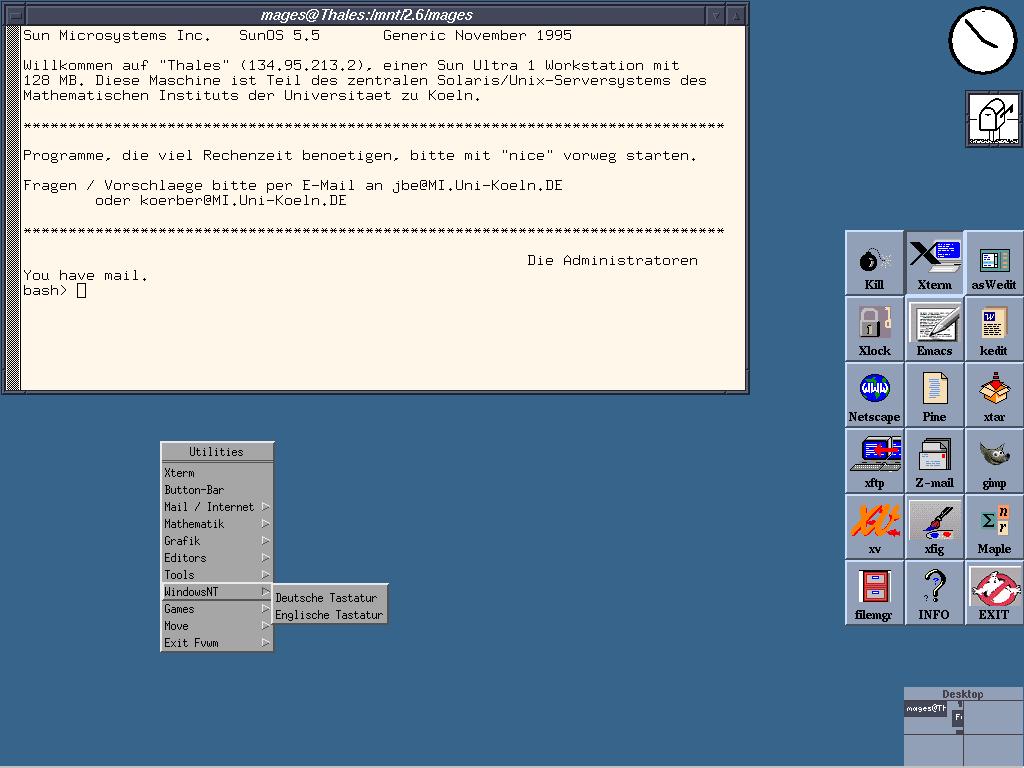Click the terminal window's left scrollbar
The height and width of the screenshot is (768, 1024).
pyautogui.click(x=14, y=210)
